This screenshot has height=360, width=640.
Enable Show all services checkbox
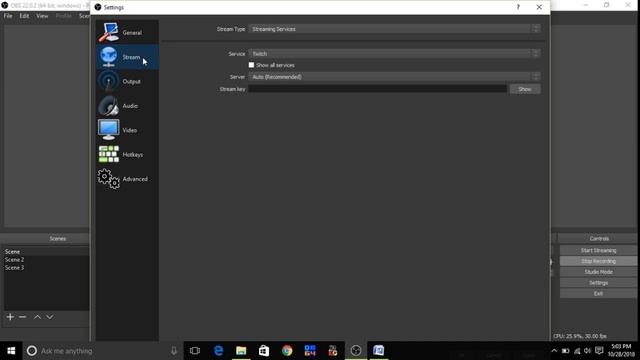(x=251, y=65)
